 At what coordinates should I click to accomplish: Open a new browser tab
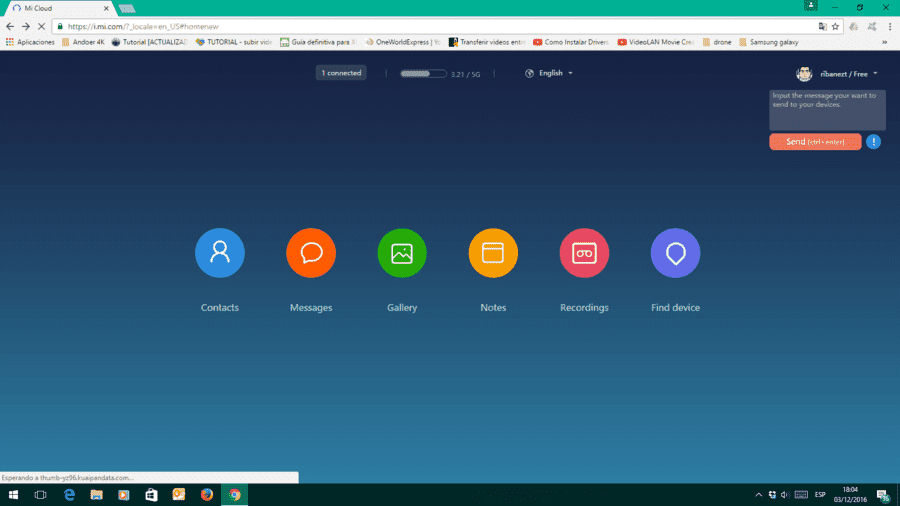(127, 9)
